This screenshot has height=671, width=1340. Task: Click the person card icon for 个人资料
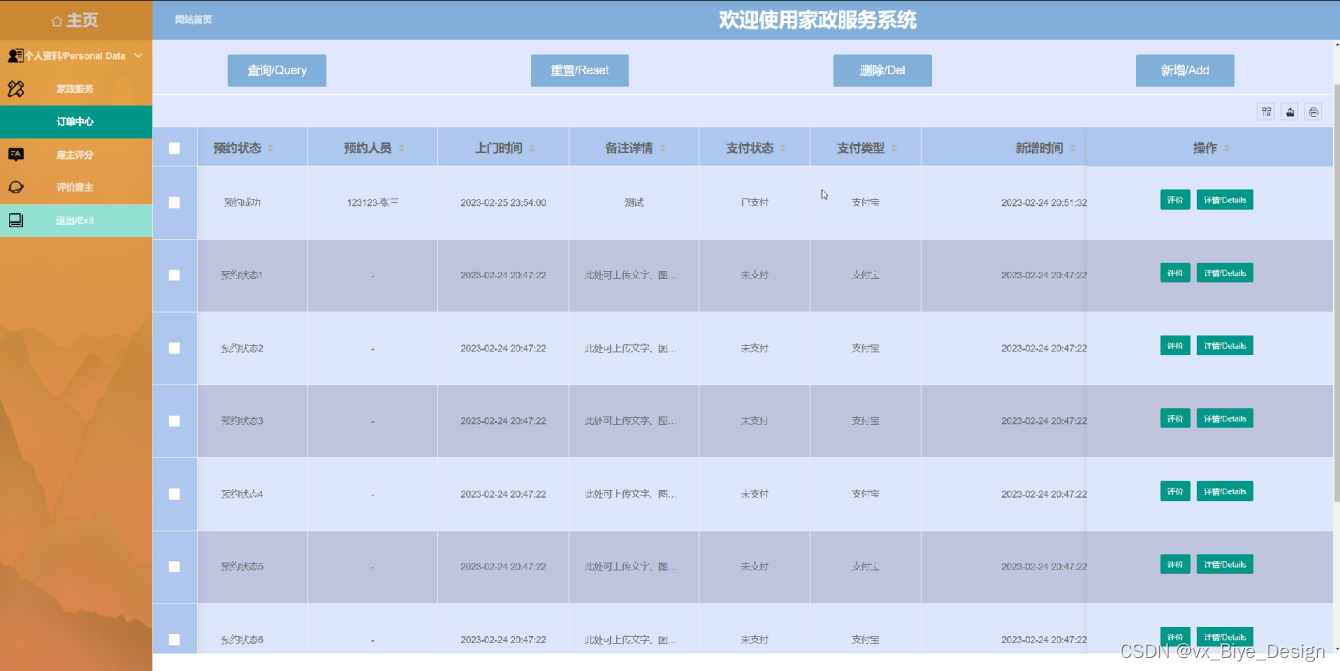[x=15, y=56]
